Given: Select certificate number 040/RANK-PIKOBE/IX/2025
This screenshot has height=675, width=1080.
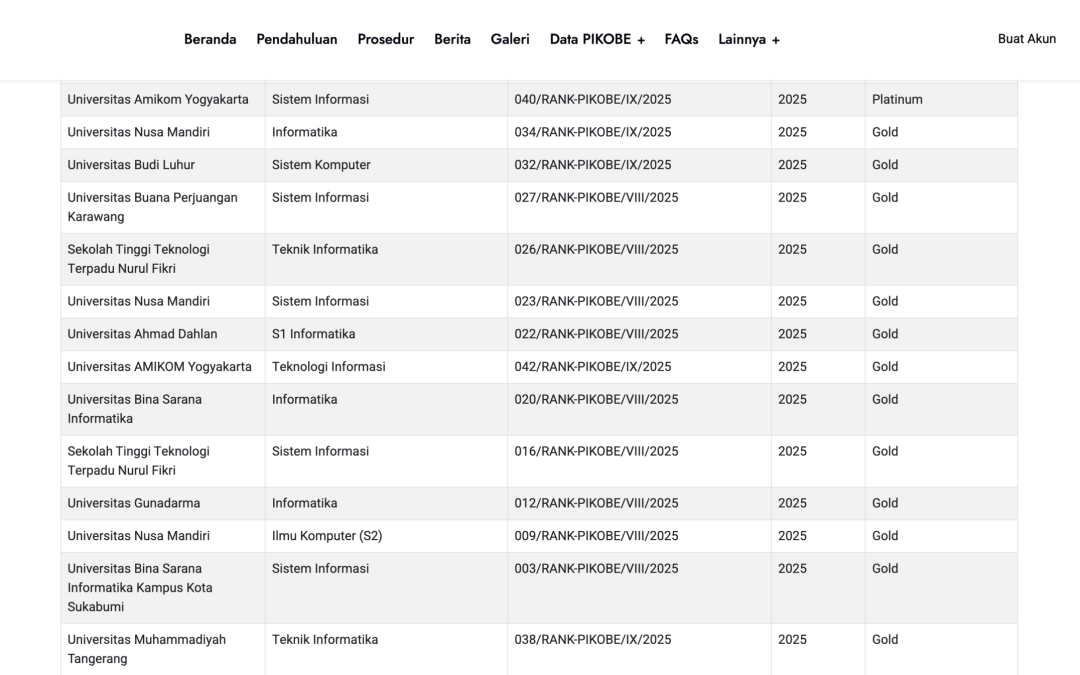Looking at the screenshot, I should [x=592, y=100].
